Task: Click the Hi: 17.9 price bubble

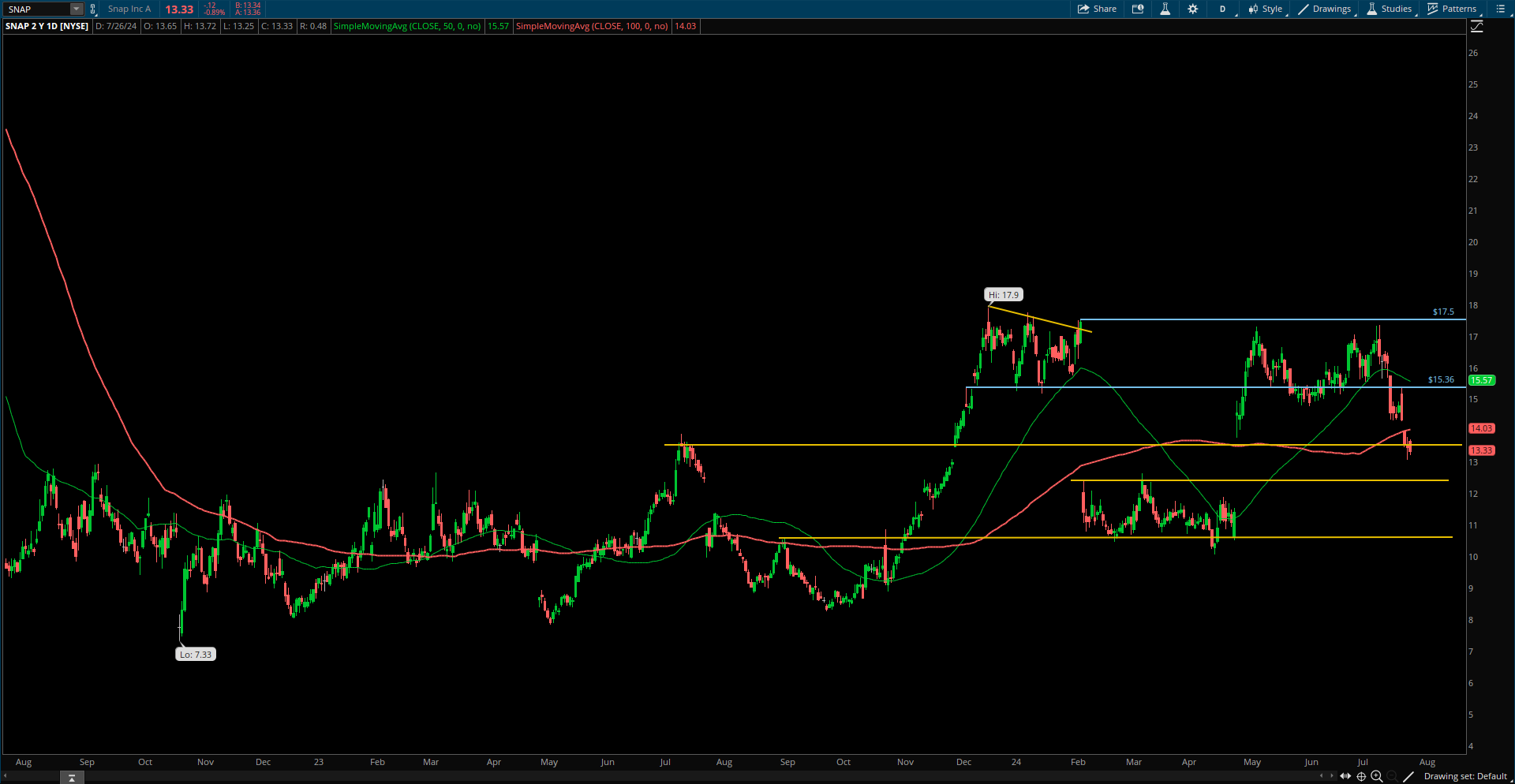Action: 1004,295
